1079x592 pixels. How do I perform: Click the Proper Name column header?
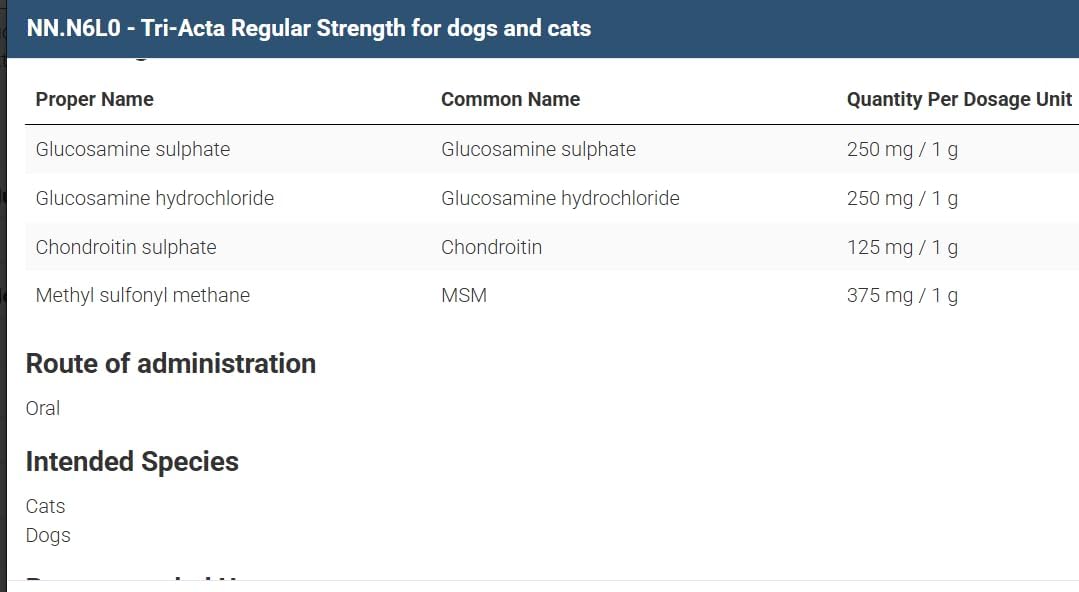[x=94, y=99]
